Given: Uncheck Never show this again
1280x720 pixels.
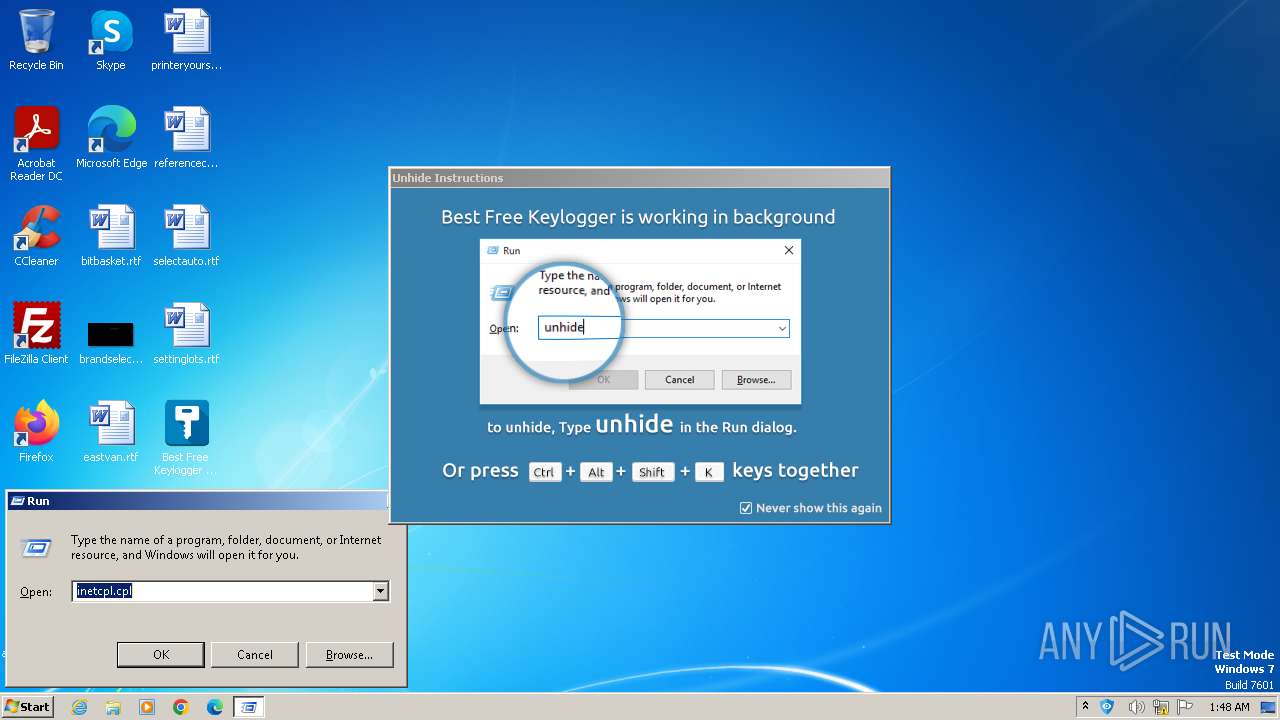Looking at the screenshot, I should coord(745,508).
